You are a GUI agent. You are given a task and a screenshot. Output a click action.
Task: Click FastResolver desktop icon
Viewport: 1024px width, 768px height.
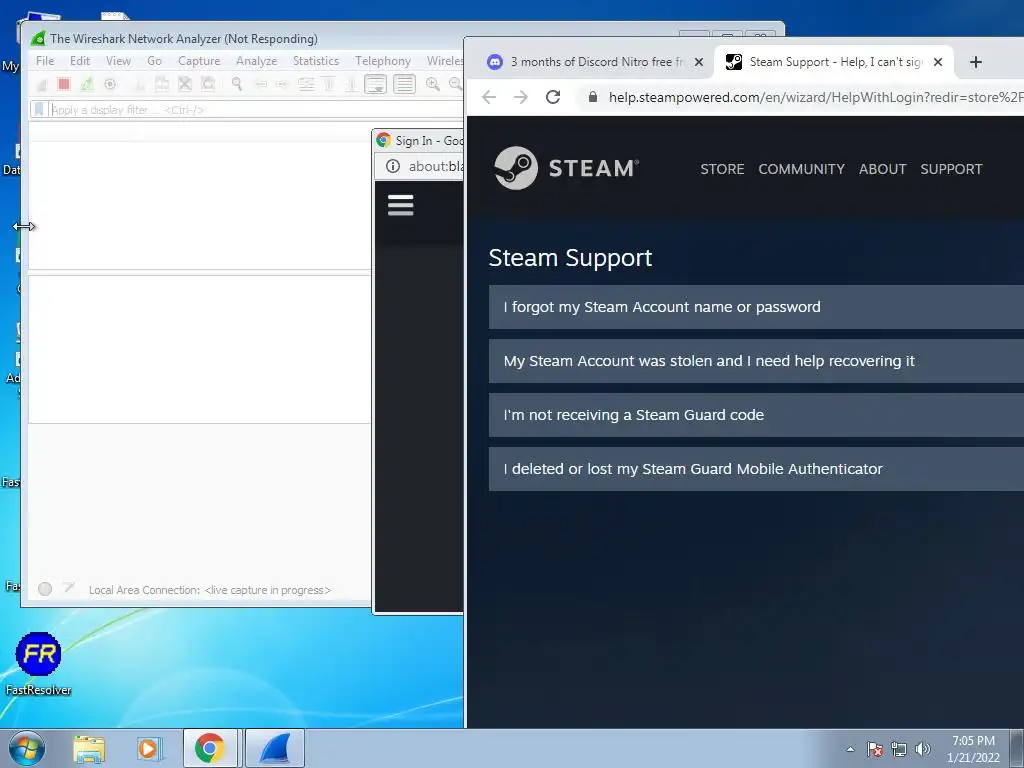pyautogui.click(x=39, y=664)
